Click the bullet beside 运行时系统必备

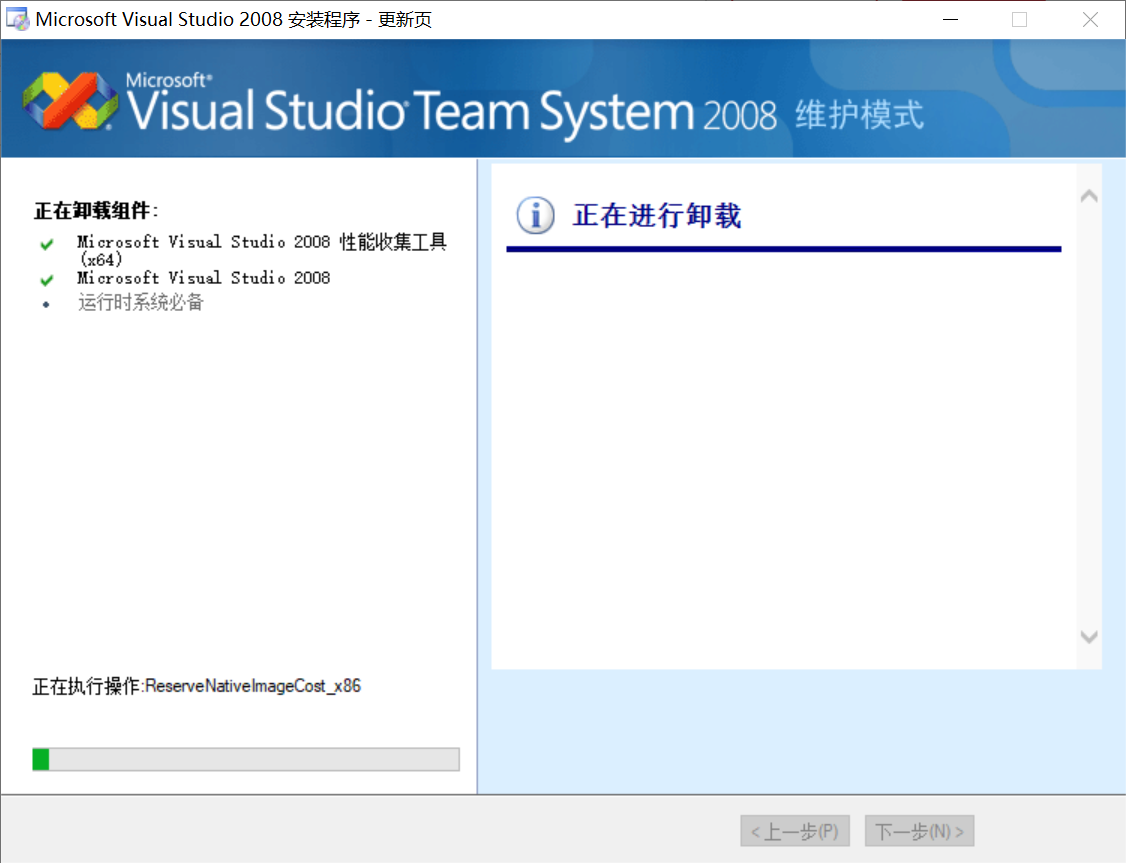(48, 301)
